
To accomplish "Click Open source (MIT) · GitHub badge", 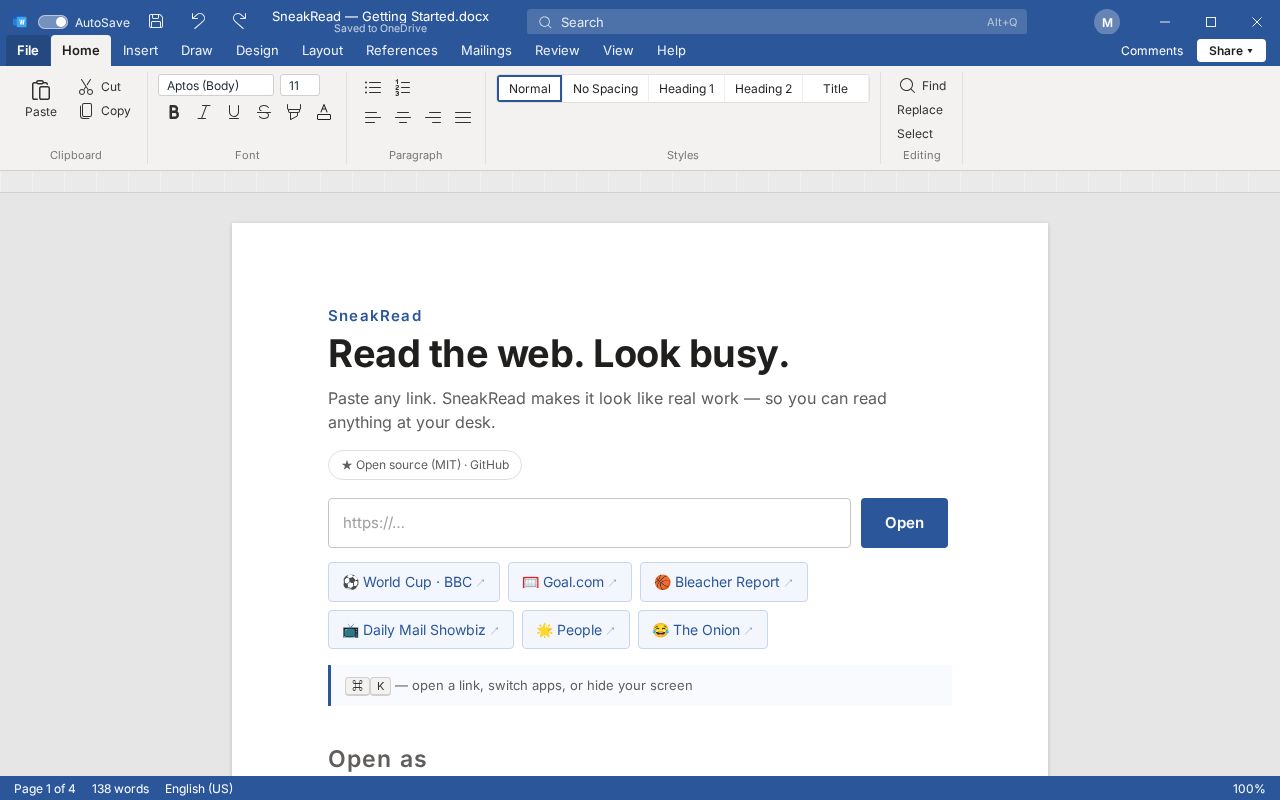I will pyautogui.click(x=425, y=465).
